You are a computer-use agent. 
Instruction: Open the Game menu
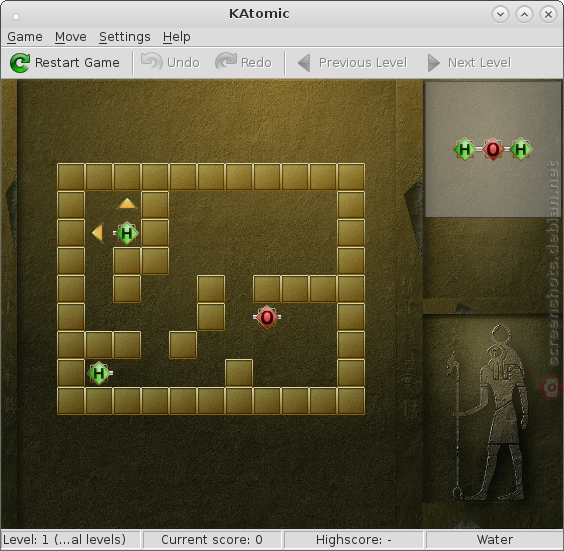[x=25, y=37]
